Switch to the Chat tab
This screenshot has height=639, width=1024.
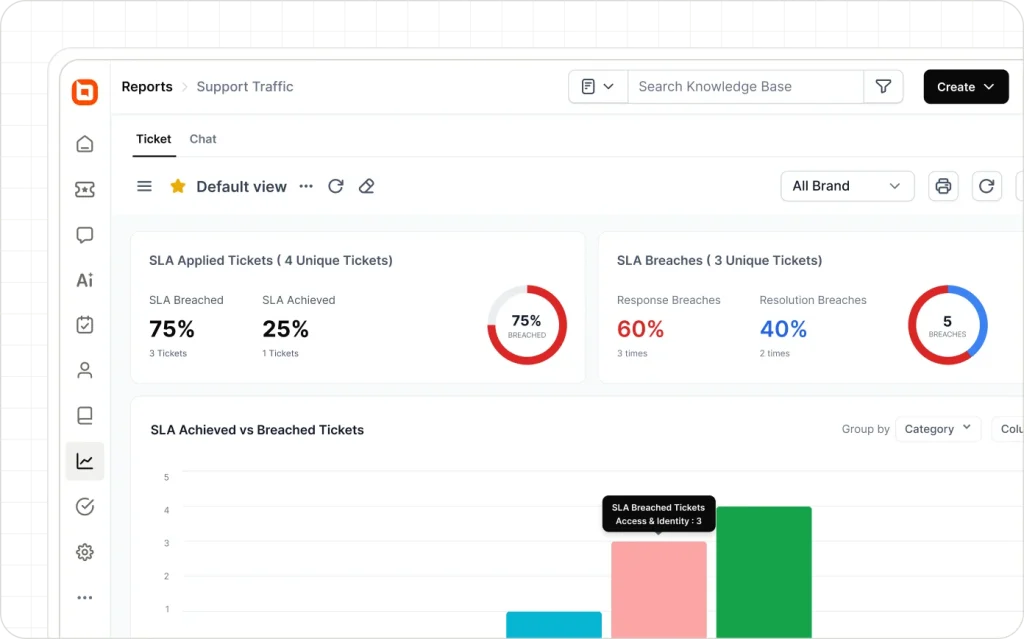coord(202,139)
